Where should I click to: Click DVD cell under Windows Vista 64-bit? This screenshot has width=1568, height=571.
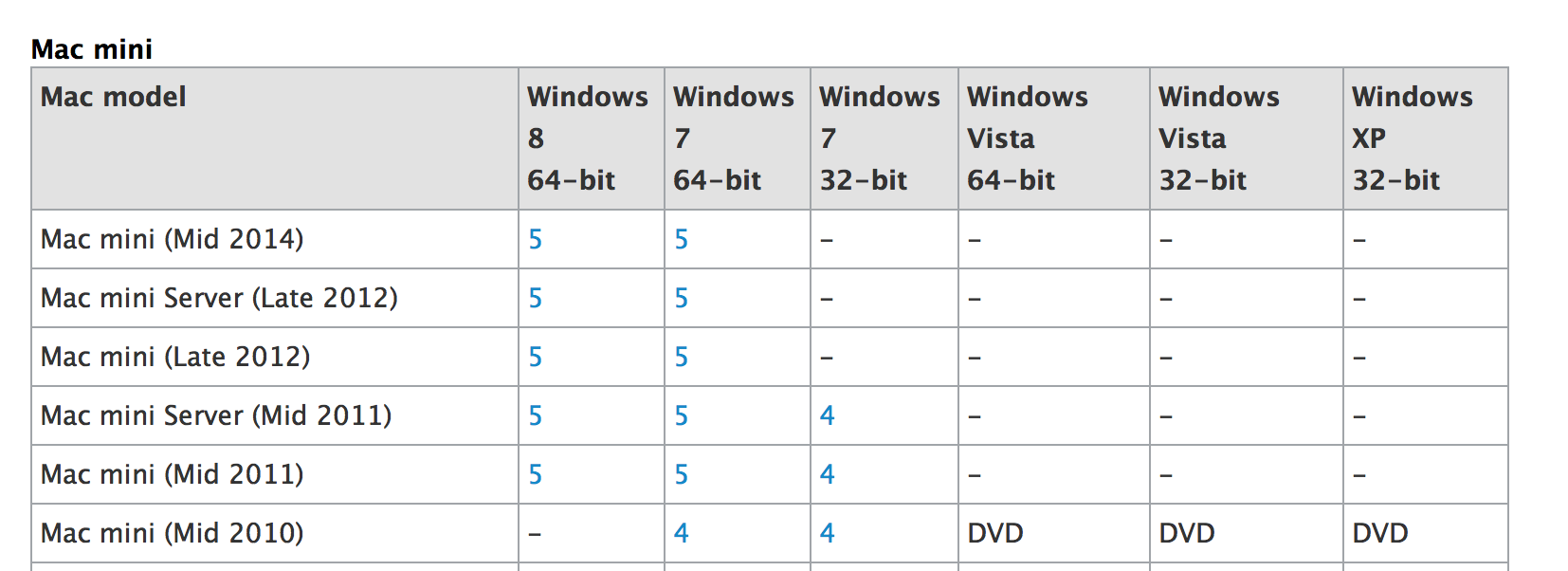[995, 534]
